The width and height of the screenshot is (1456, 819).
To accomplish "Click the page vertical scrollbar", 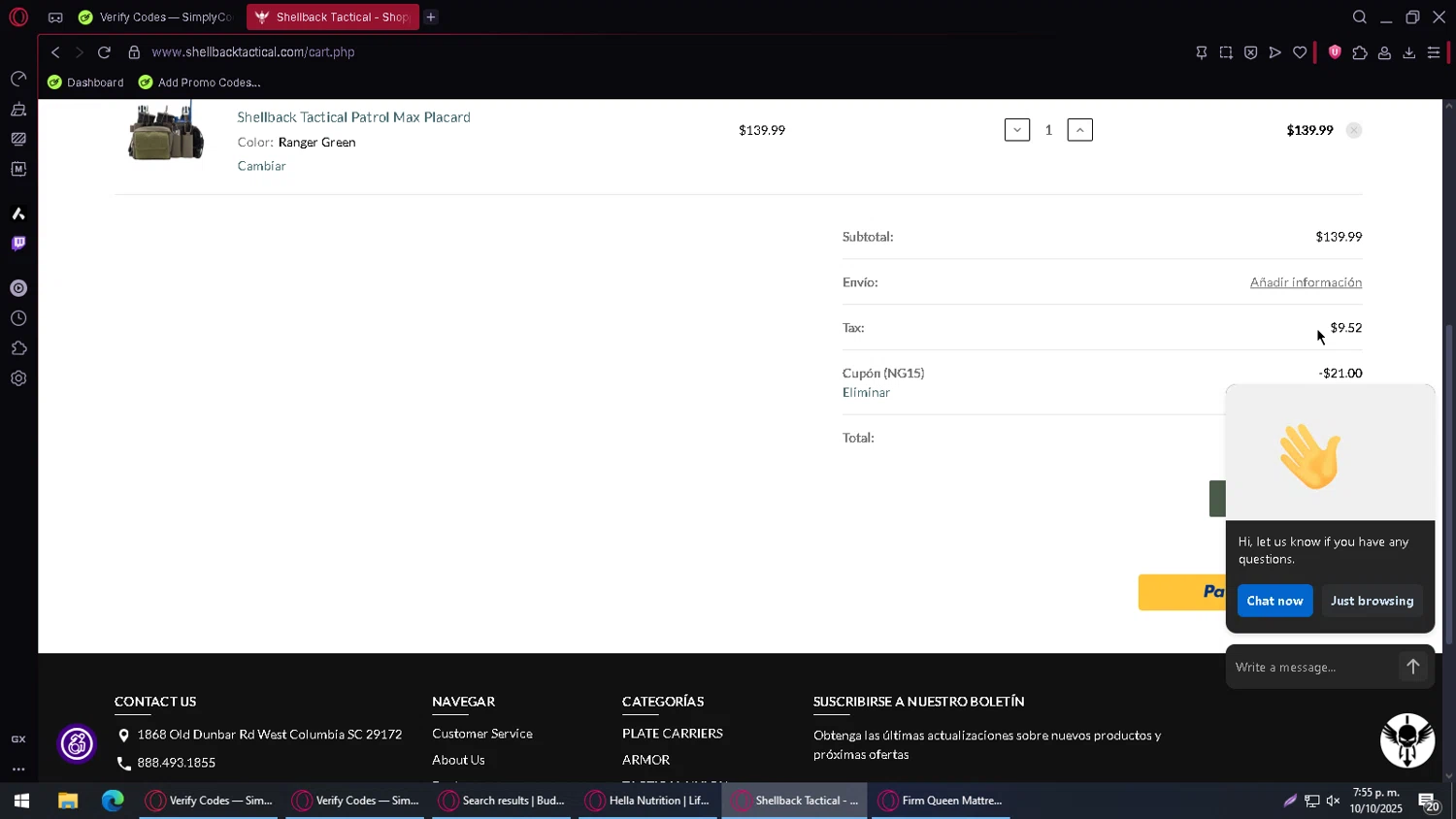I will click(1449, 484).
